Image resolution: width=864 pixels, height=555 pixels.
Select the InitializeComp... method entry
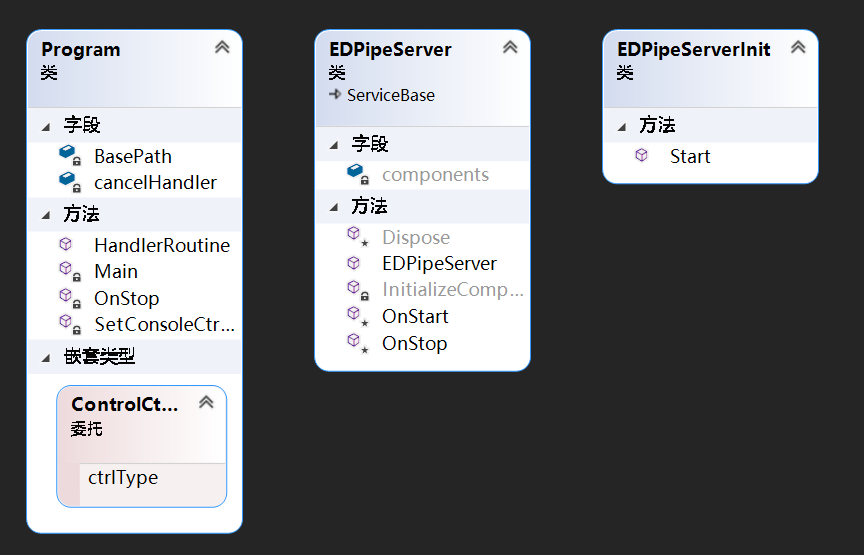coord(452,290)
